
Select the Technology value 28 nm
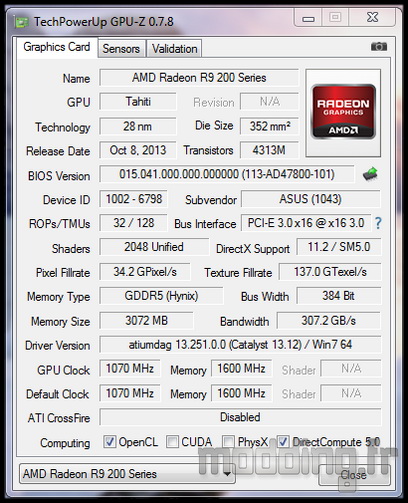point(138,126)
